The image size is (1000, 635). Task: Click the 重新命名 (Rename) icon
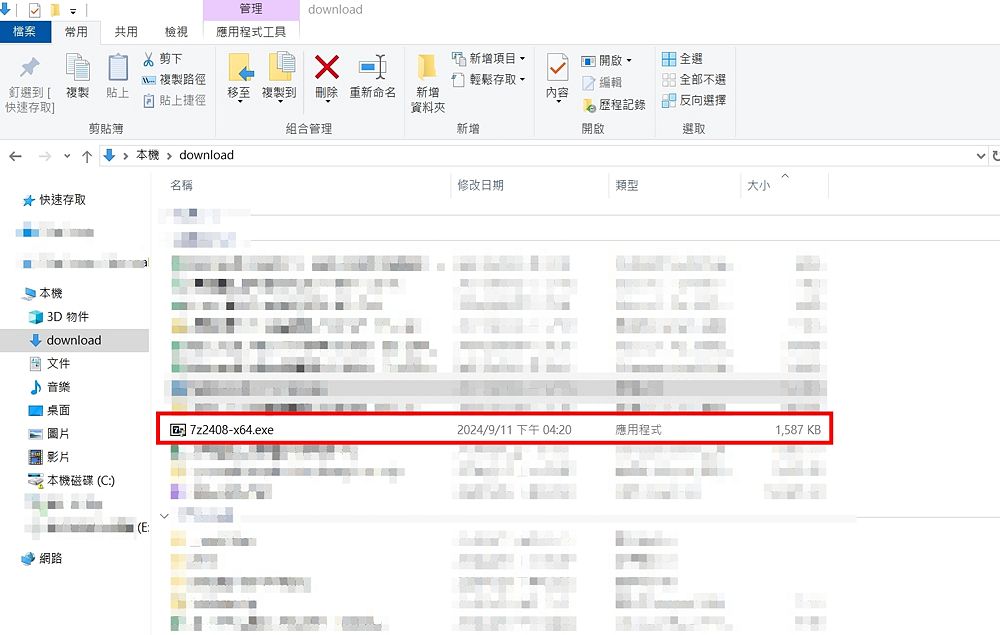[374, 80]
